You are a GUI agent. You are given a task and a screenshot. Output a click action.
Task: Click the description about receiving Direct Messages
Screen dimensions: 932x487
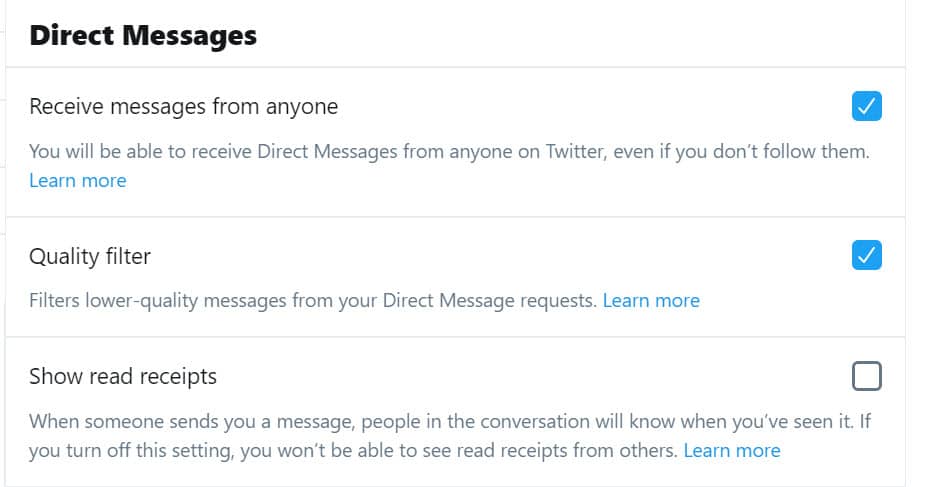[450, 152]
